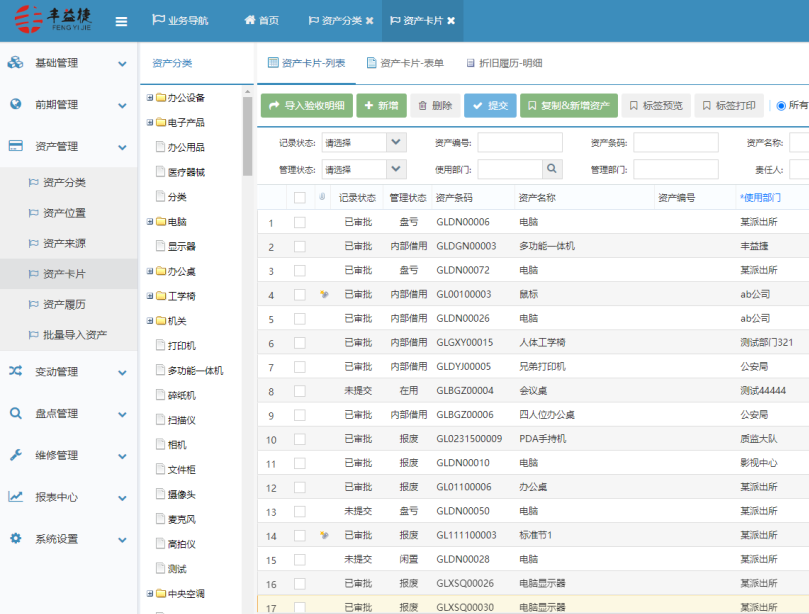Expand the 办公桌 tree node
809x614 pixels.
click(150, 271)
